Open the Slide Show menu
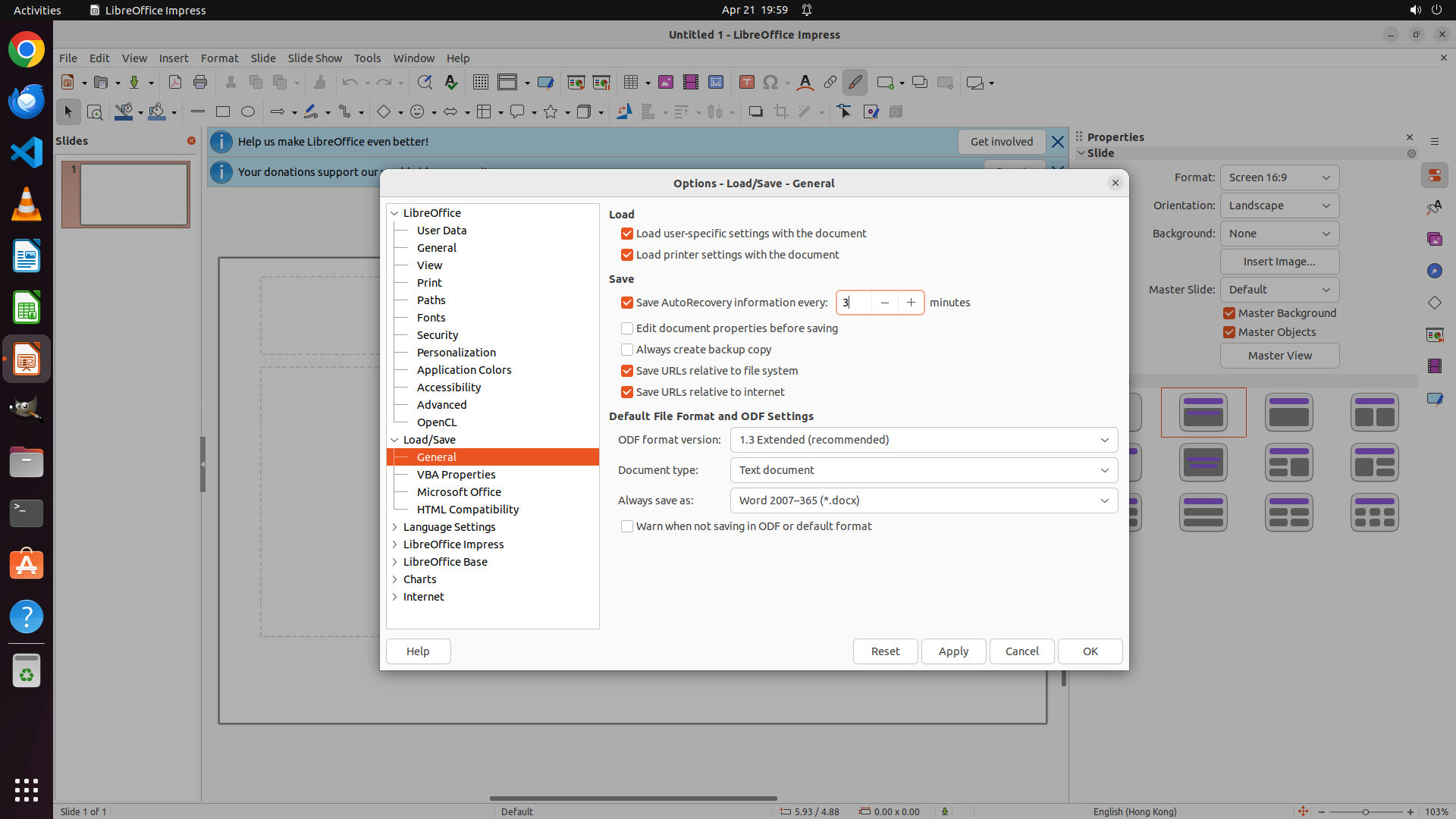The image size is (1456, 819). point(315,58)
